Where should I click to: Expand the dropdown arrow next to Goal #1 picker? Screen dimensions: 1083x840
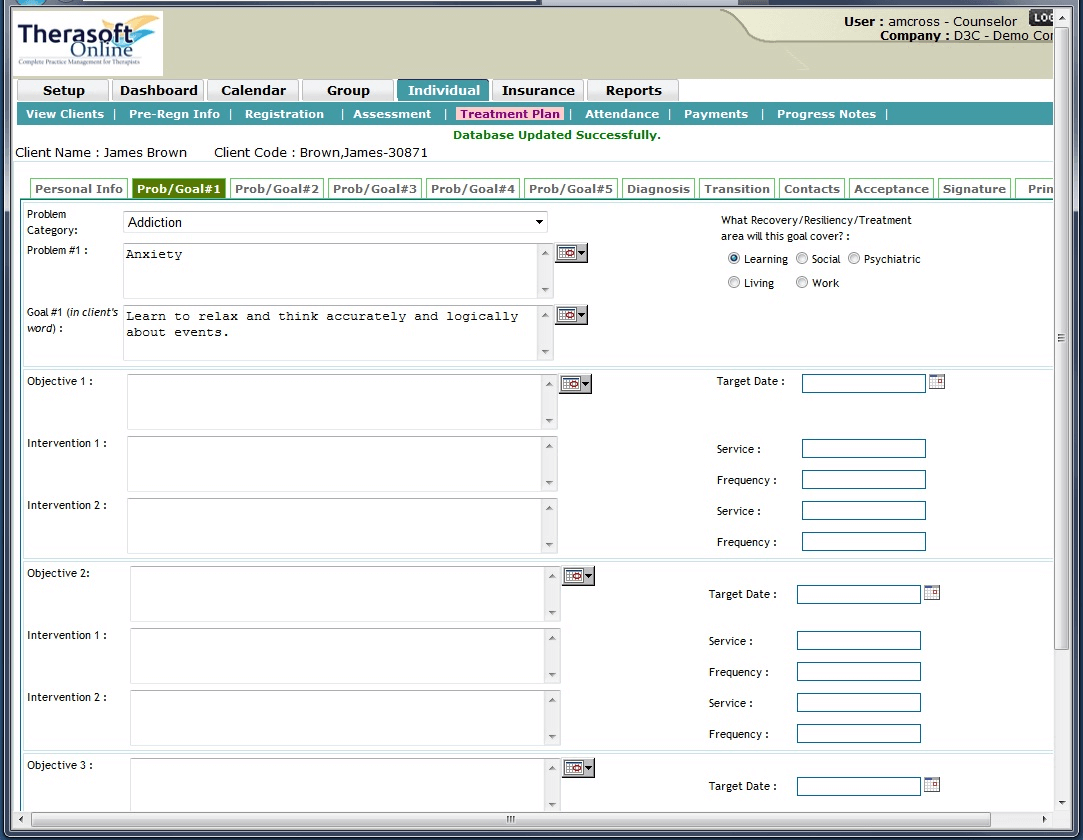click(x=583, y=314)
